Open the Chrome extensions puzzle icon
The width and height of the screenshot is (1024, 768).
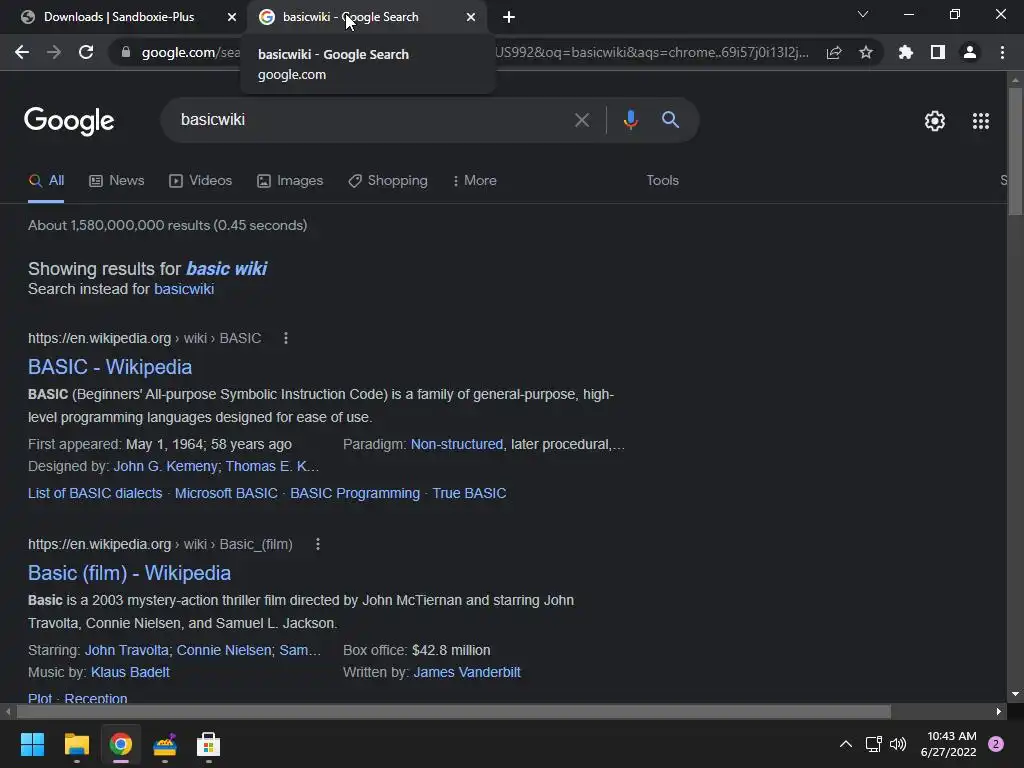tap(906, 52)
